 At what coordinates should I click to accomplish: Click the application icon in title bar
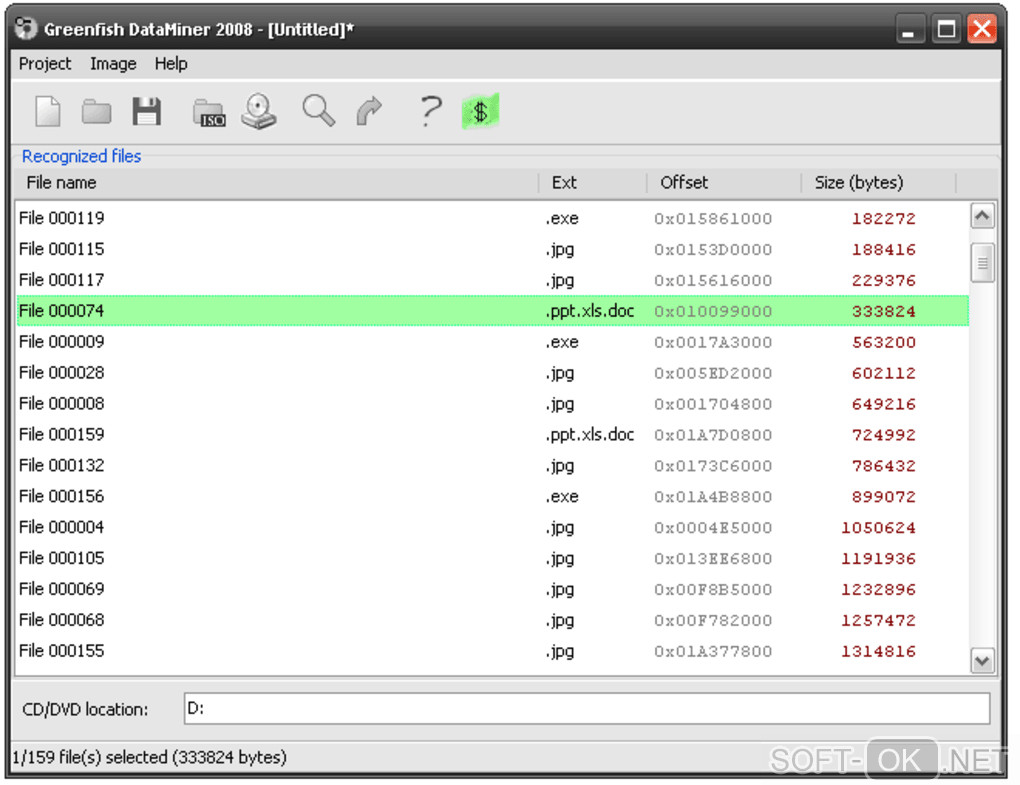(x=26, y=29)
